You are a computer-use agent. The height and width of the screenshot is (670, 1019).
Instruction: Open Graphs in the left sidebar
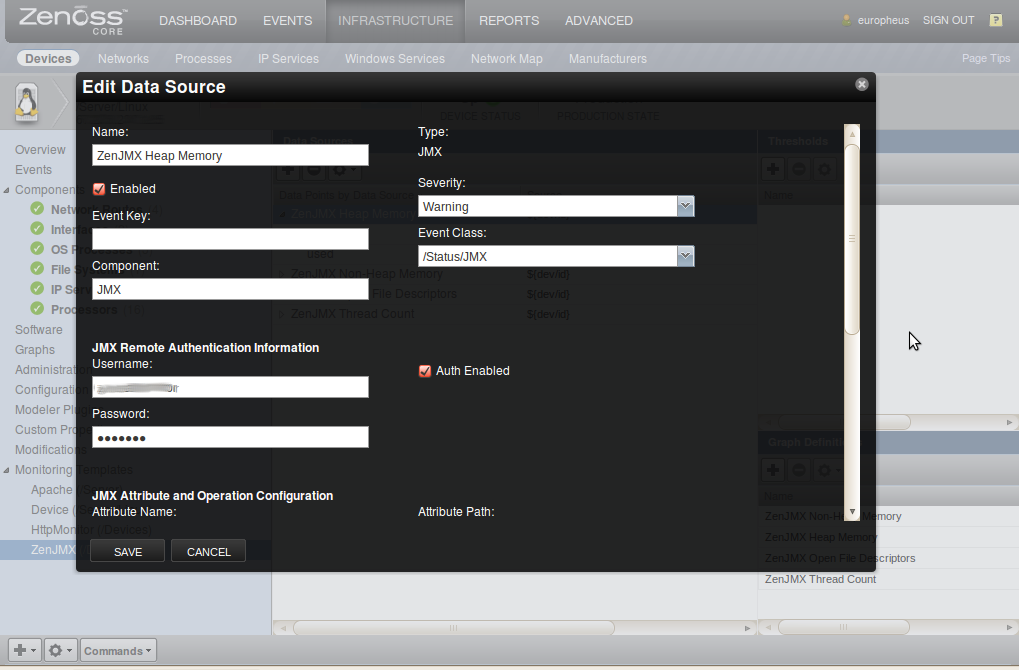coord(34,350)
